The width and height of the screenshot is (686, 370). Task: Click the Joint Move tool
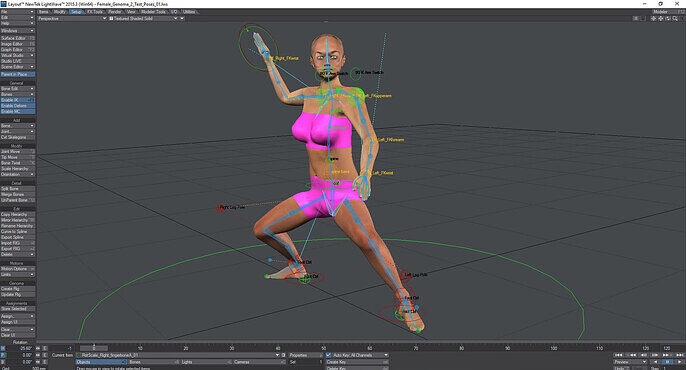point(18,151)
